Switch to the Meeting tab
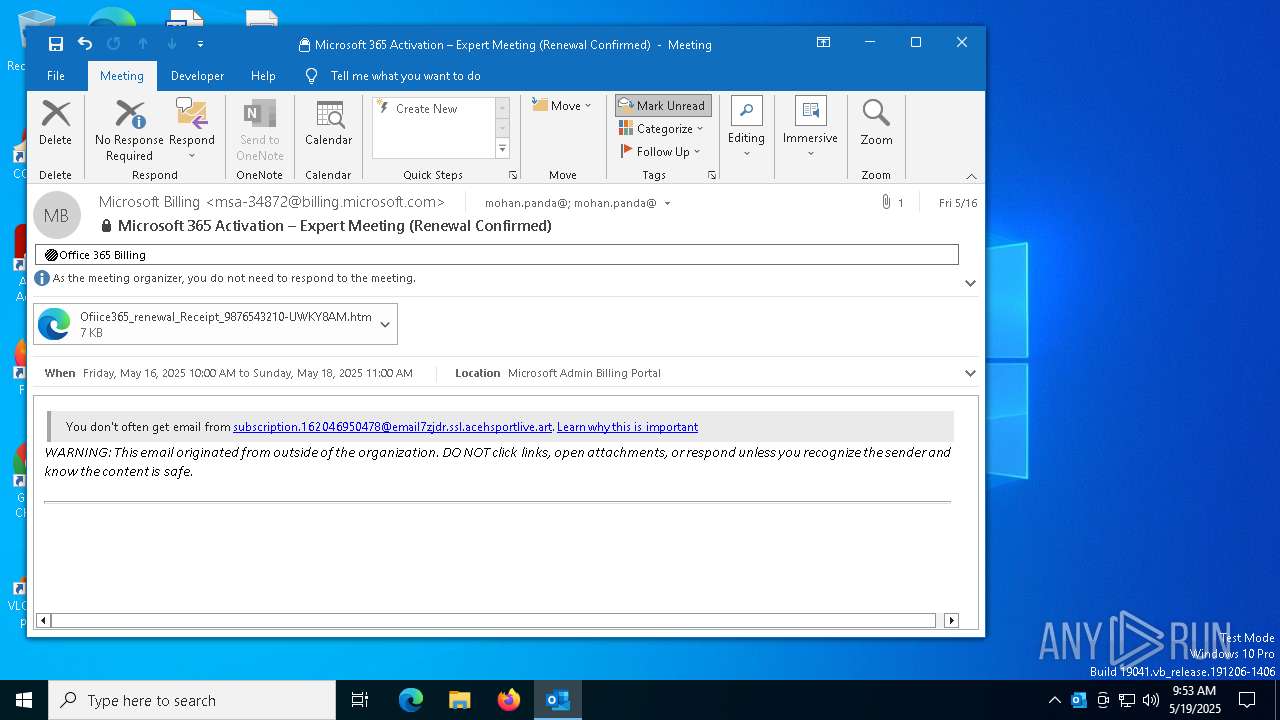1280x720 pixels. click(x=121, y=76)
